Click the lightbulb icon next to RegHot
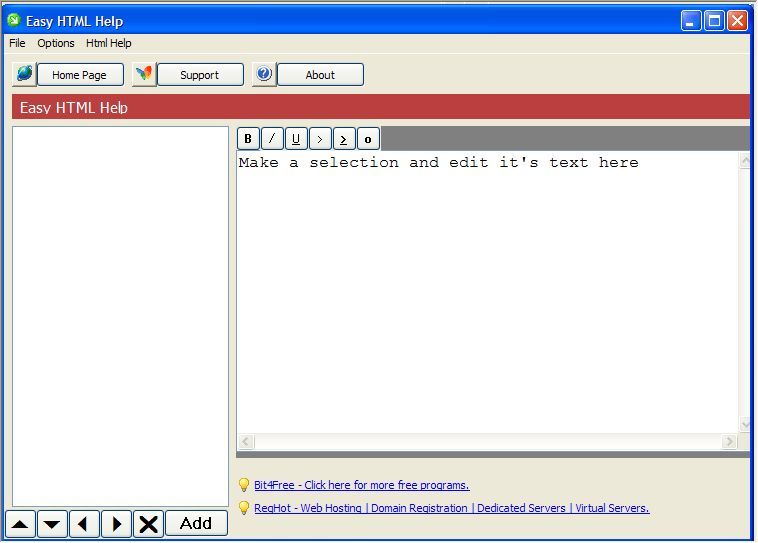Screen dimensions: 758x543 click(244, 508)
